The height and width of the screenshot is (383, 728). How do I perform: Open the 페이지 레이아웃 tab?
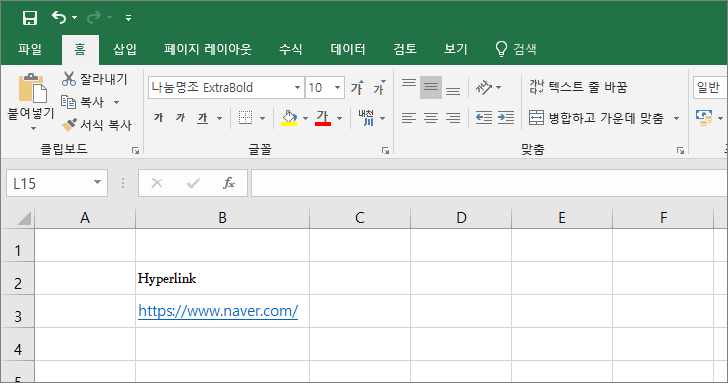pyautogui.click(x=208, y=49)
